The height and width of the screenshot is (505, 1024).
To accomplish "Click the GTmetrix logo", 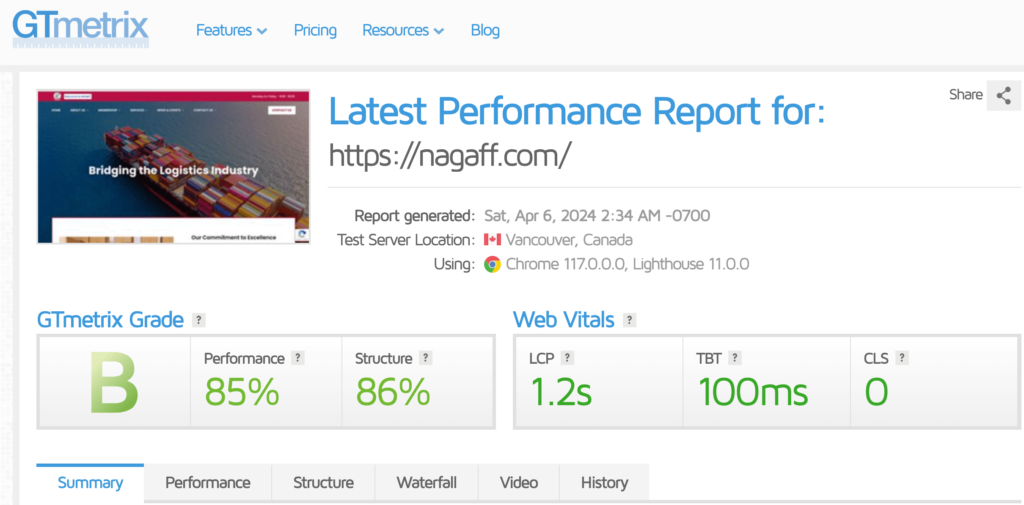I will [80, 29].
